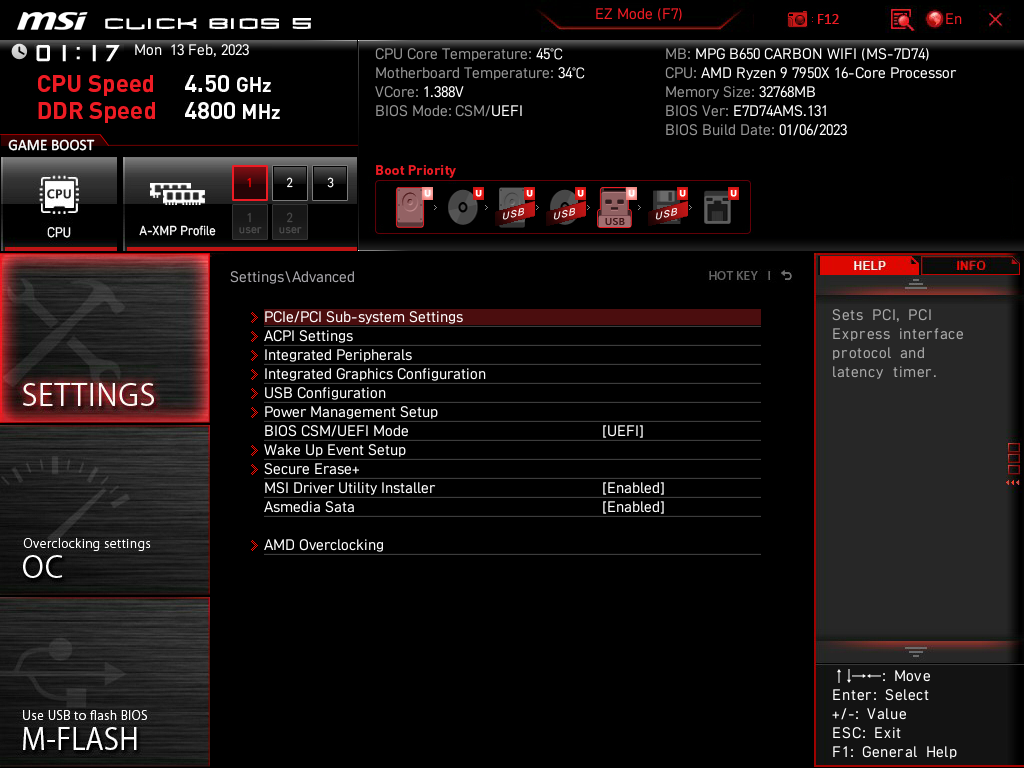Change Asmedia Sata [Enabled] value
Screen dimensions: 1024x768
coord(633,507)
